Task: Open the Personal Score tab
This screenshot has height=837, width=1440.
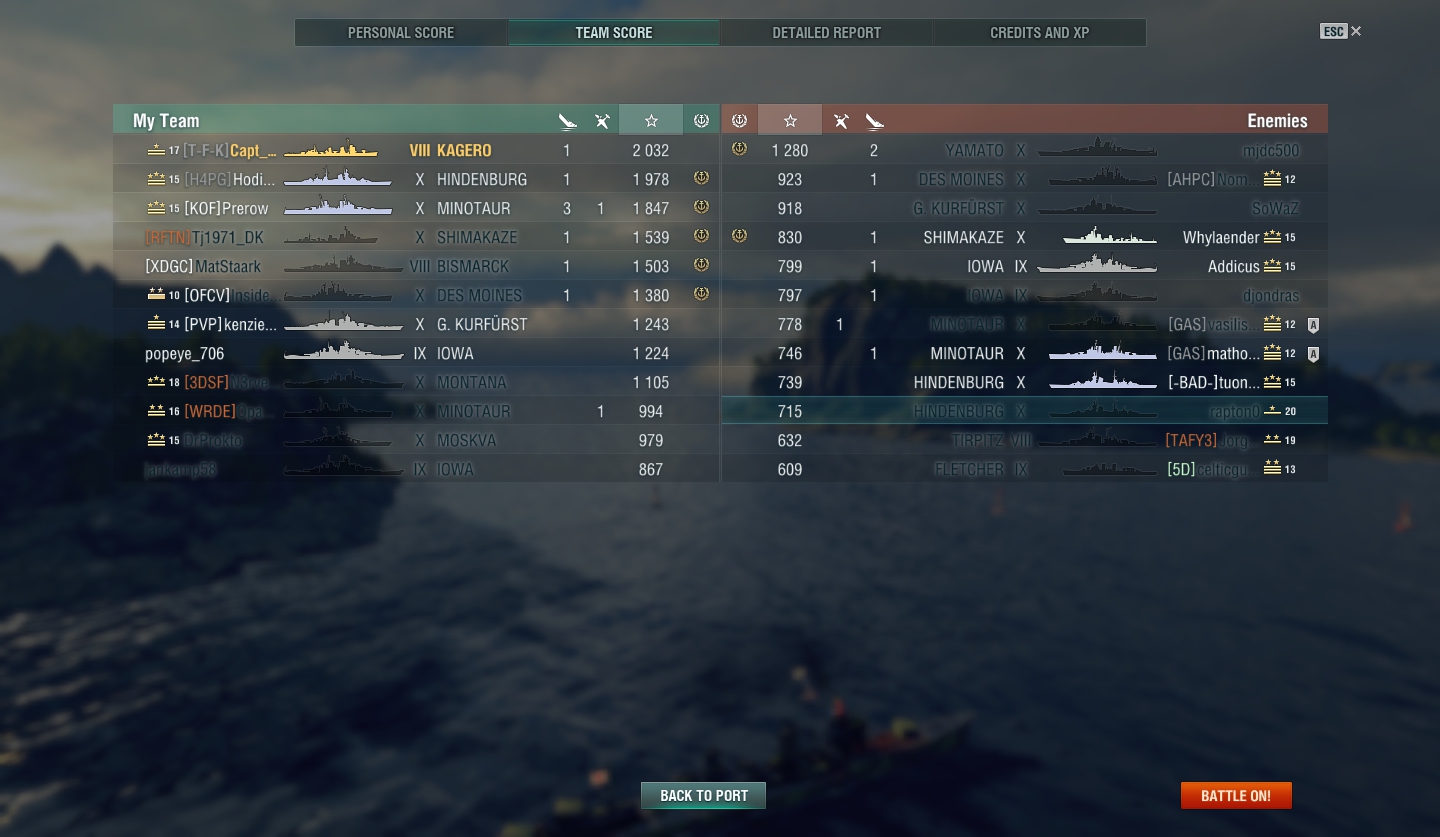Action: tap(401, 32)
